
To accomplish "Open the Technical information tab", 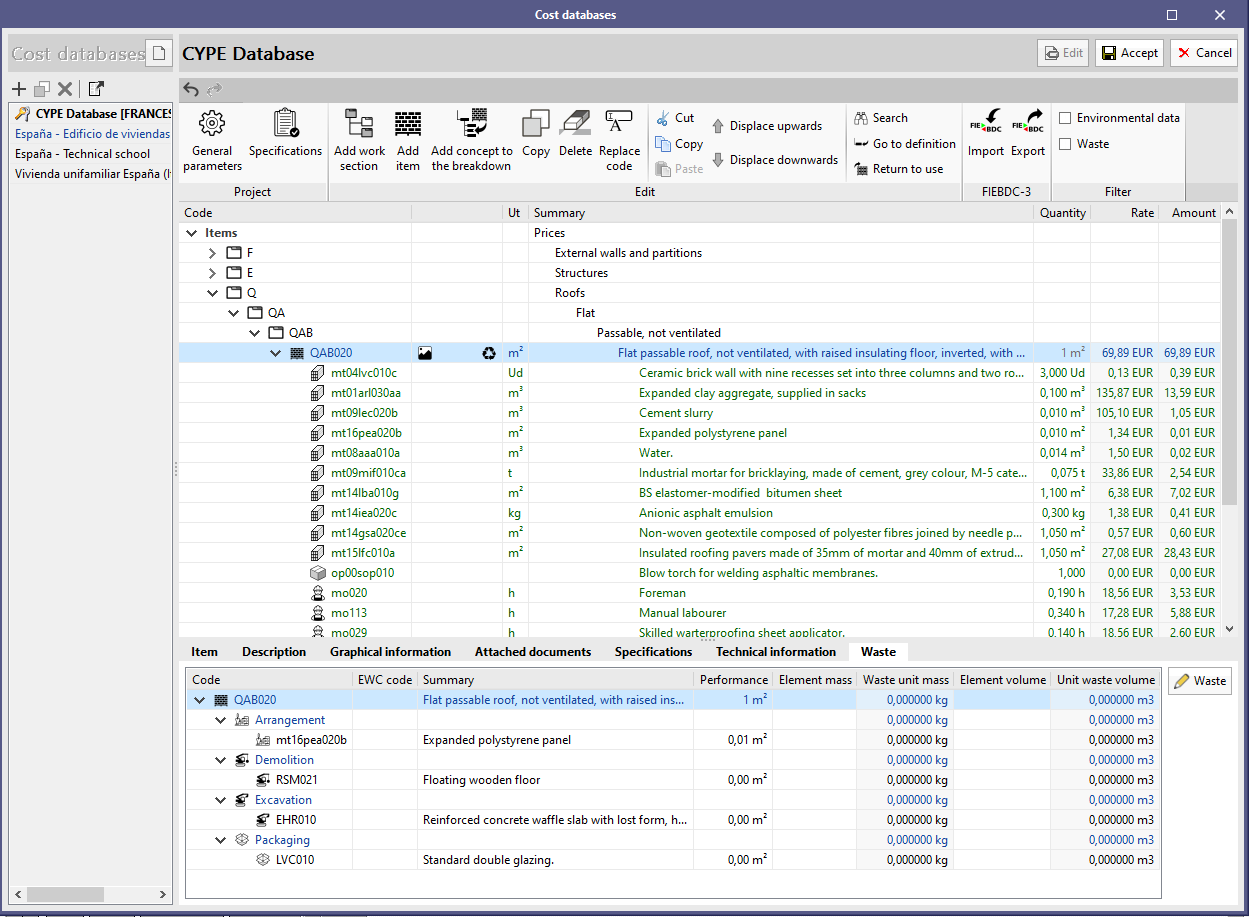I will click(x=776, y=652).
